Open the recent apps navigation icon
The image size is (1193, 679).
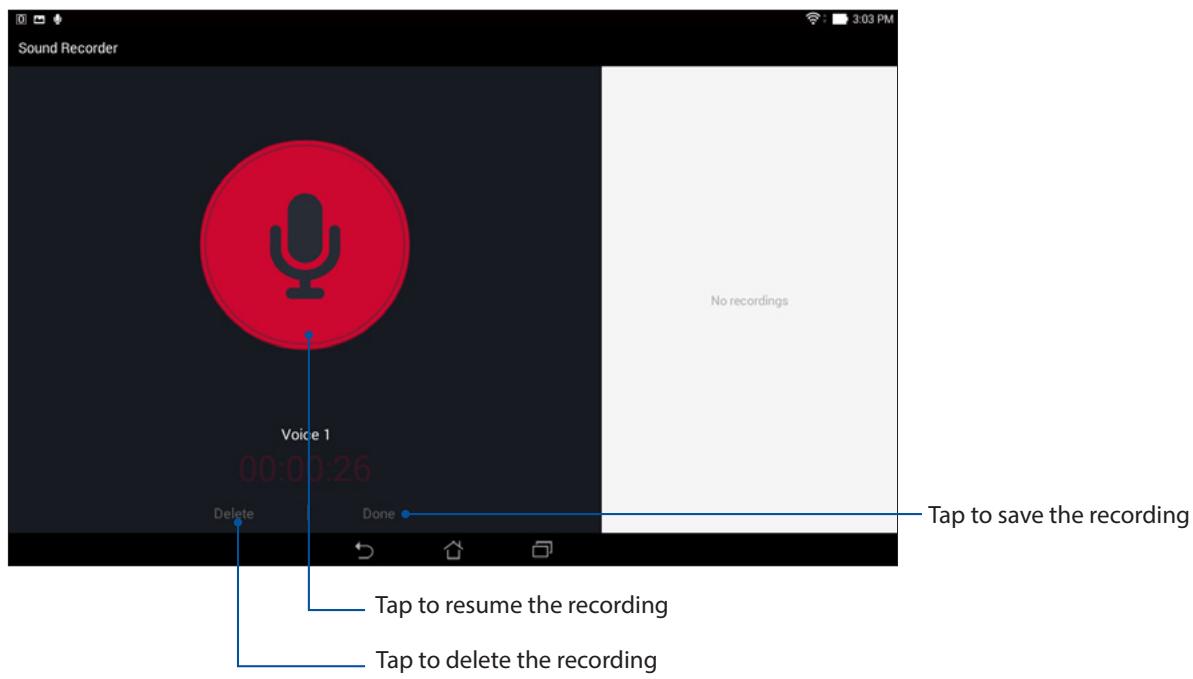point(542,550)
